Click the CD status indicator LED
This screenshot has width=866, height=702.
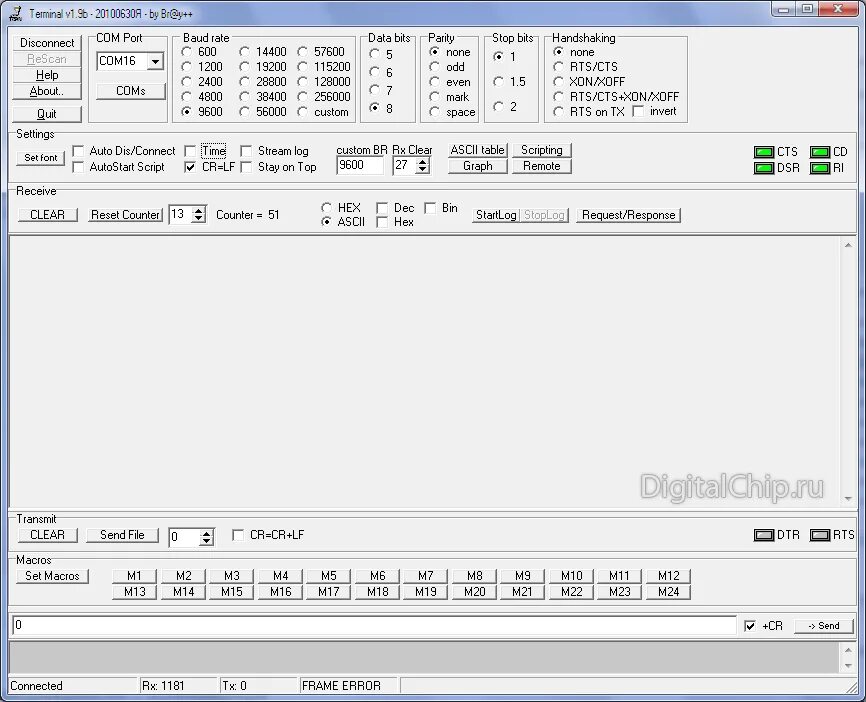[x=820, y=152]
